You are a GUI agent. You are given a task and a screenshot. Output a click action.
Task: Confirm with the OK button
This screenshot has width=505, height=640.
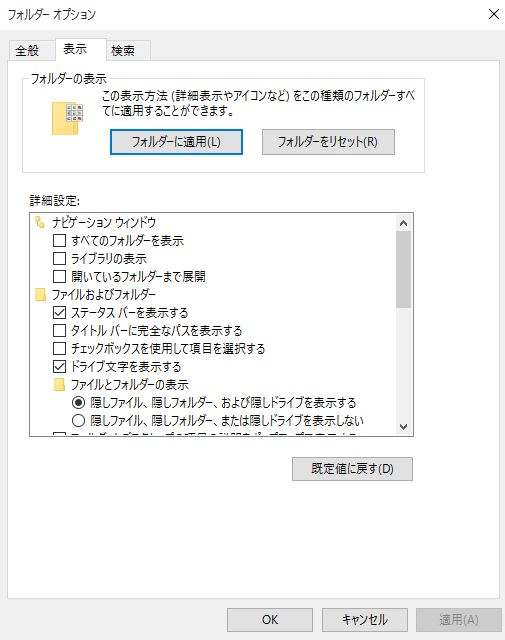[x=270, y=620]
